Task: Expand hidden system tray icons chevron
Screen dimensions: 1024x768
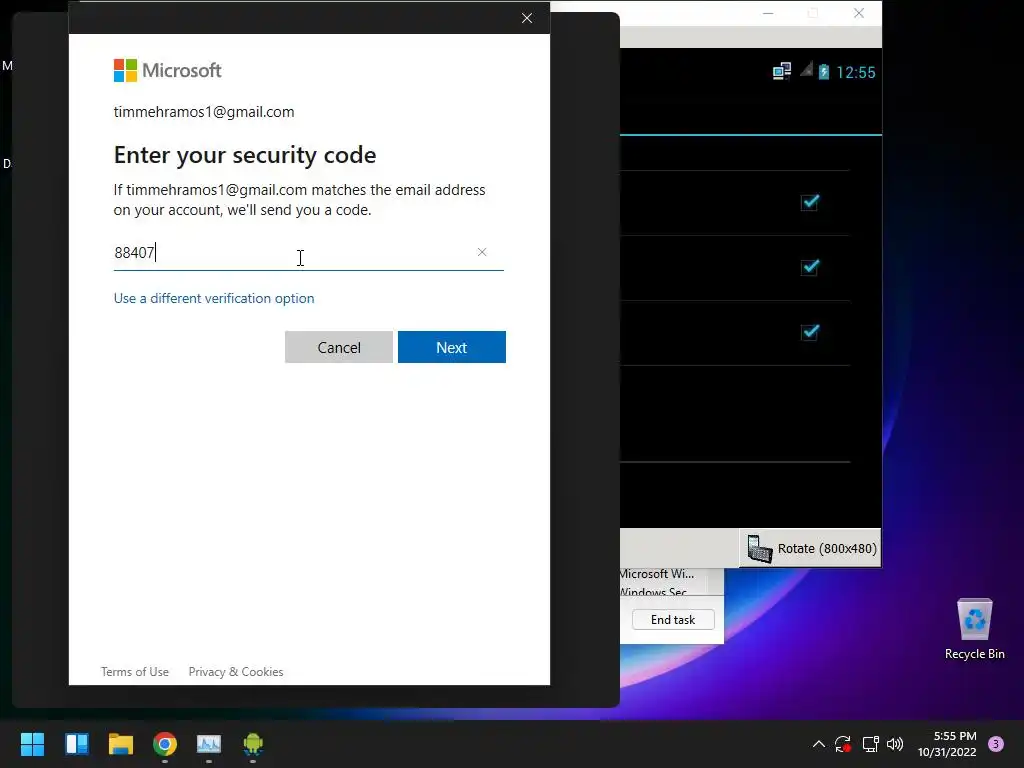Action: pos(818,744)
